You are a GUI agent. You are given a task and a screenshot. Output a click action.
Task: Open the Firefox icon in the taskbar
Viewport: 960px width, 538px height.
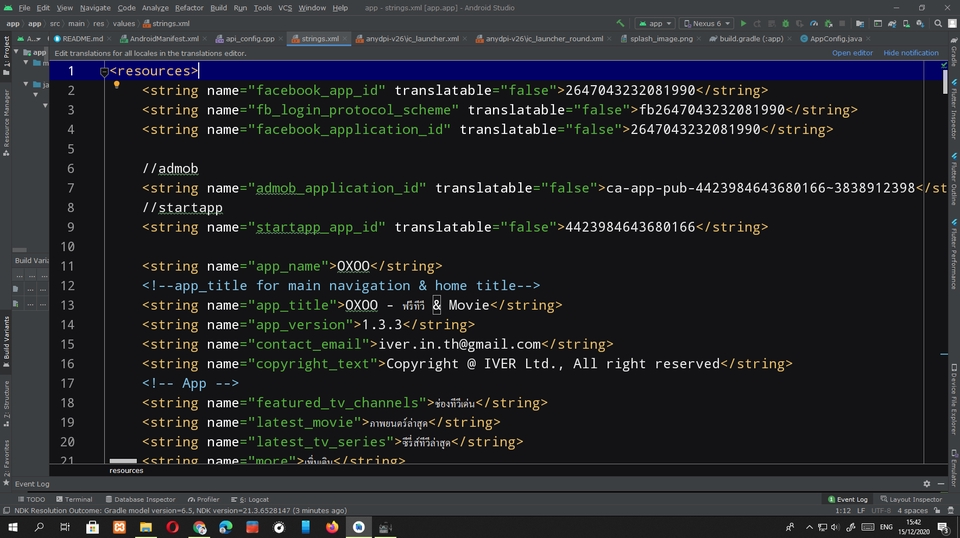(332, 527)
